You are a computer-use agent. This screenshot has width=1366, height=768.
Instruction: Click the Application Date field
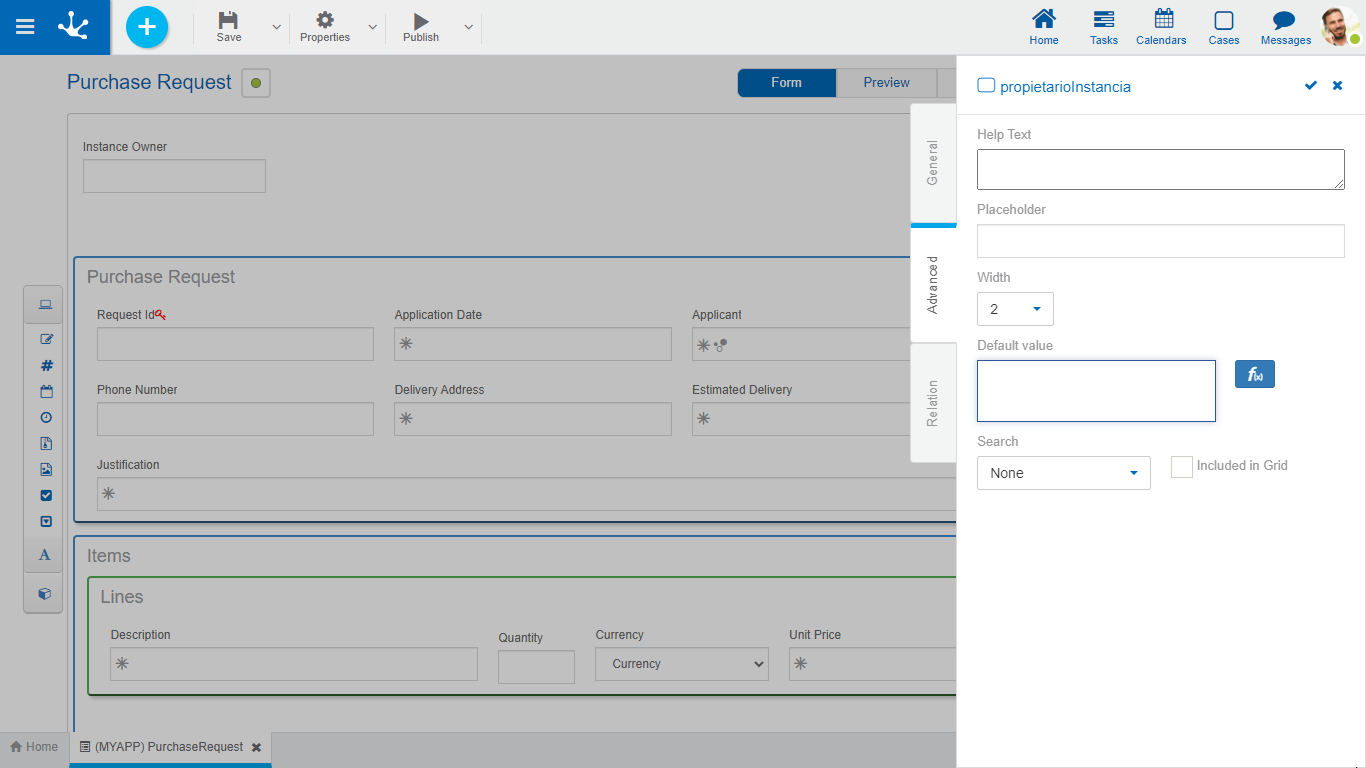(x=533, y=344)
